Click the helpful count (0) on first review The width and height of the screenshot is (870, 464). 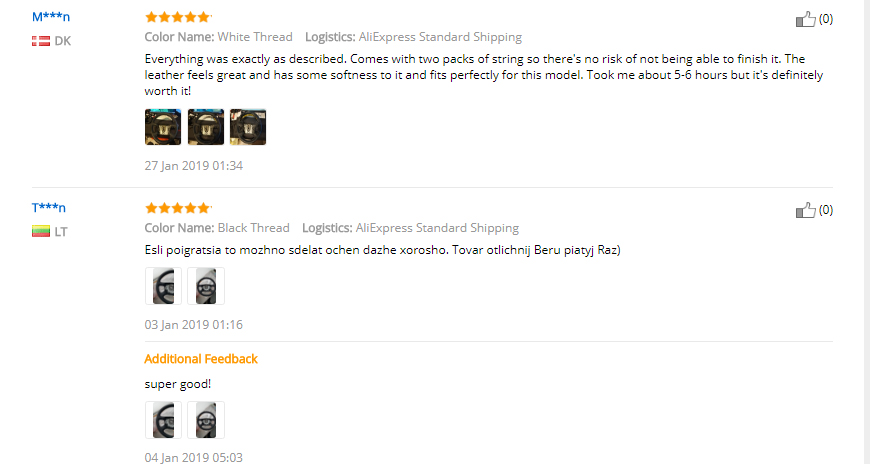(826, 19)
